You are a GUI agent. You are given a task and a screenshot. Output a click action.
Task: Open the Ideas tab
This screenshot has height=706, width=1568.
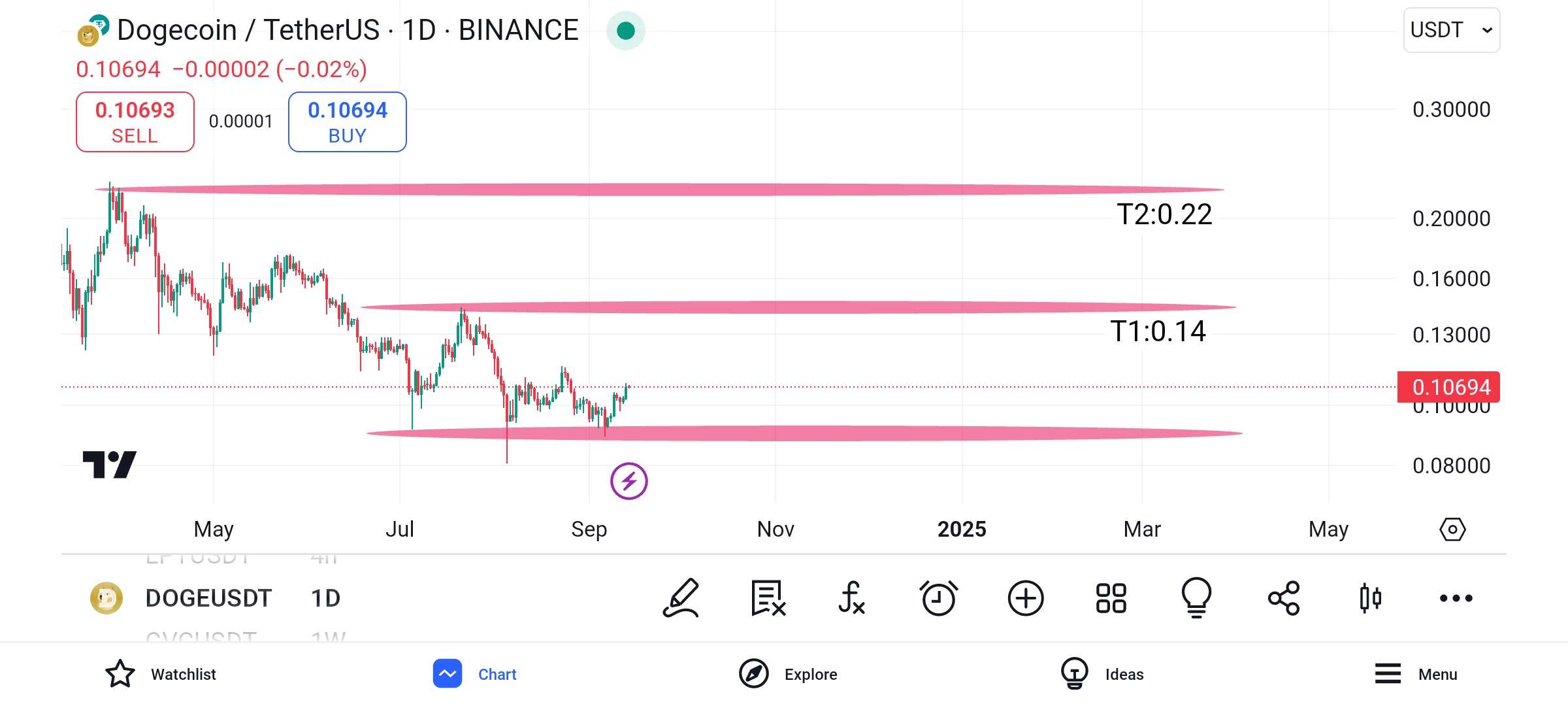(x=1102, y=674)
